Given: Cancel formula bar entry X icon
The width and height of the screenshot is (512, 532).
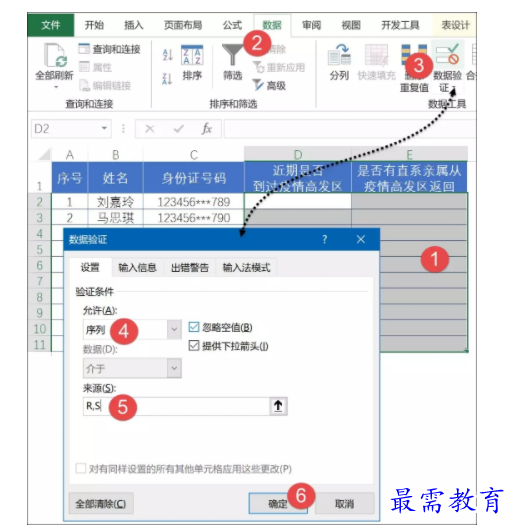Looking at the screenshot, I should coord(150,129).
